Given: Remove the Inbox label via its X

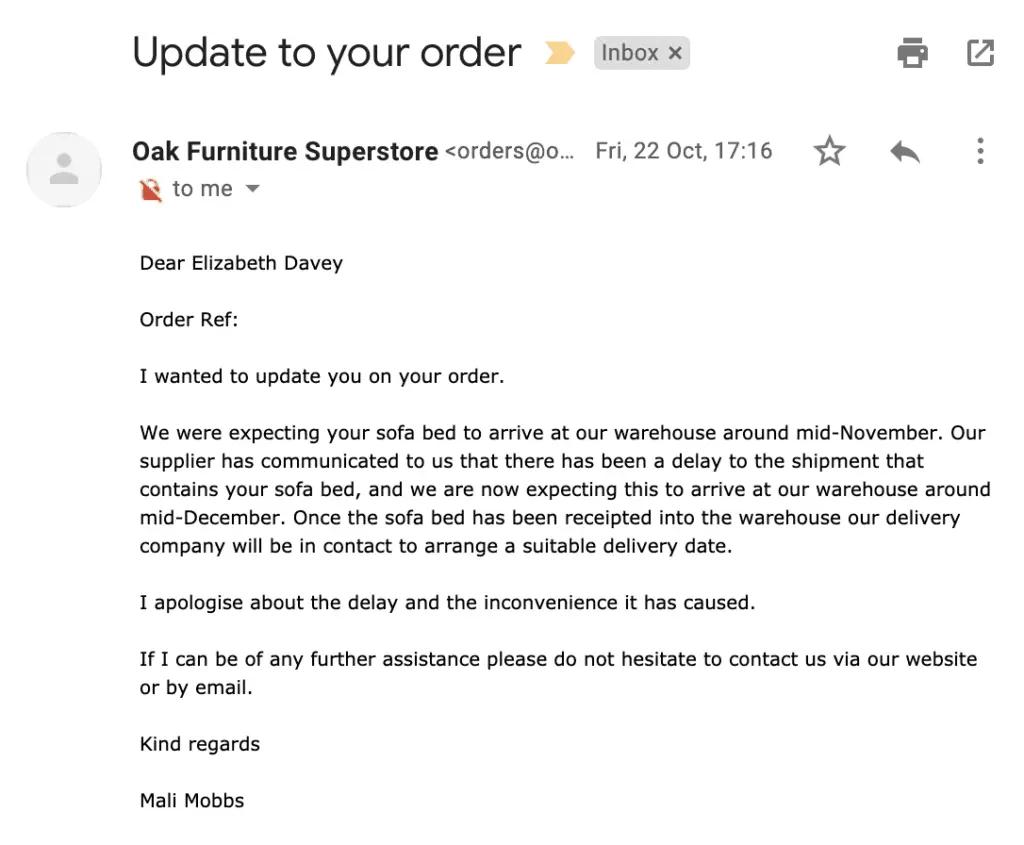Looking at the screenshot, I should pyautogui.click(x=676, y=53).
